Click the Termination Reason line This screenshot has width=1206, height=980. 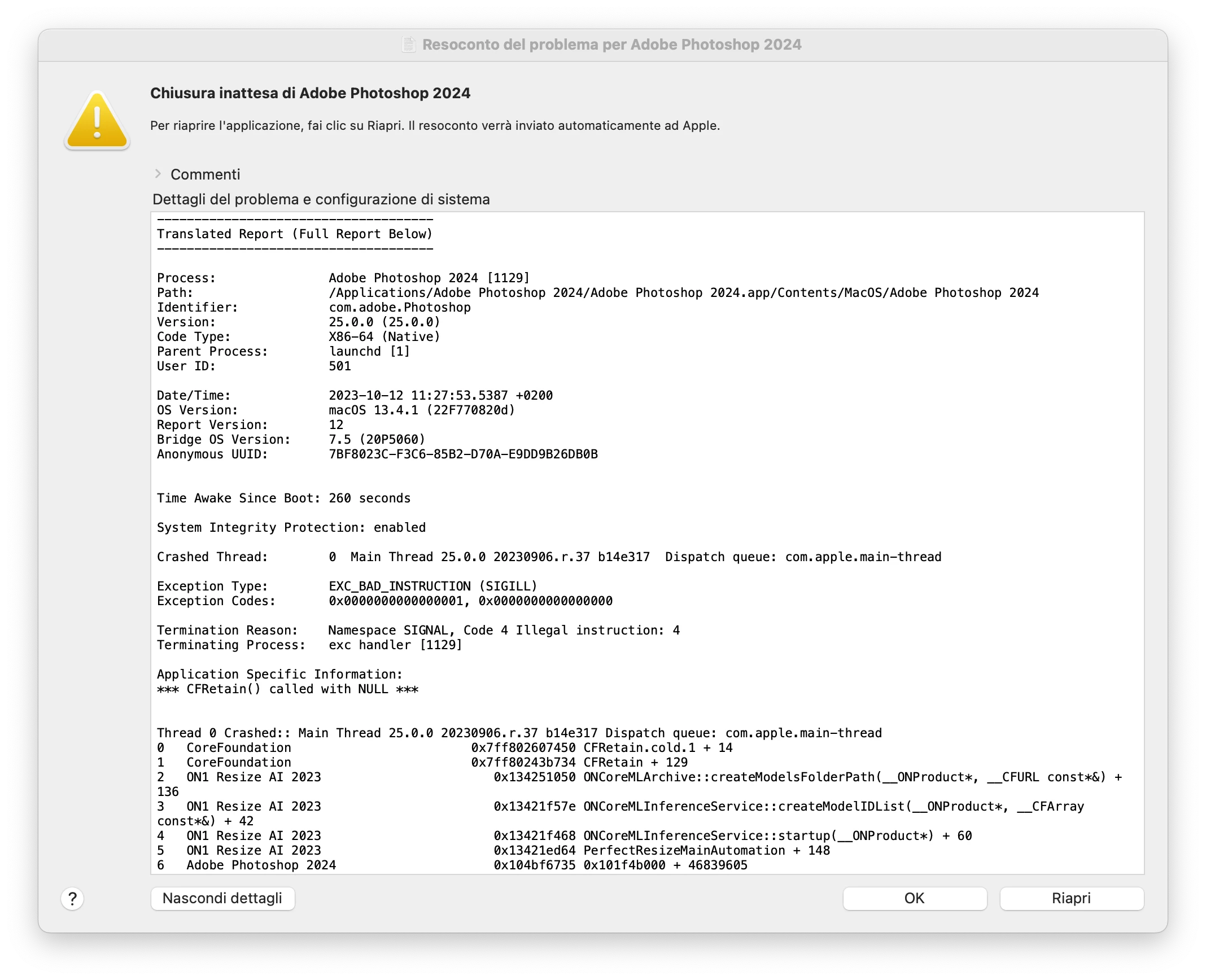[x=418, y=630]
